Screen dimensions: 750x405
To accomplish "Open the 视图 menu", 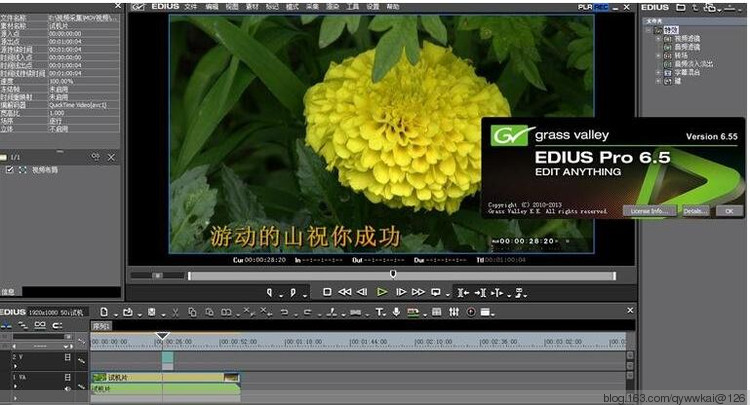I will (232, 7).
